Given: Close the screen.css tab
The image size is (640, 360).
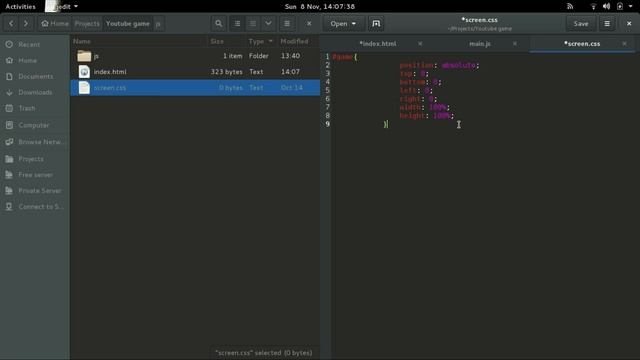Looking at the screenshot, I should 624,44.
